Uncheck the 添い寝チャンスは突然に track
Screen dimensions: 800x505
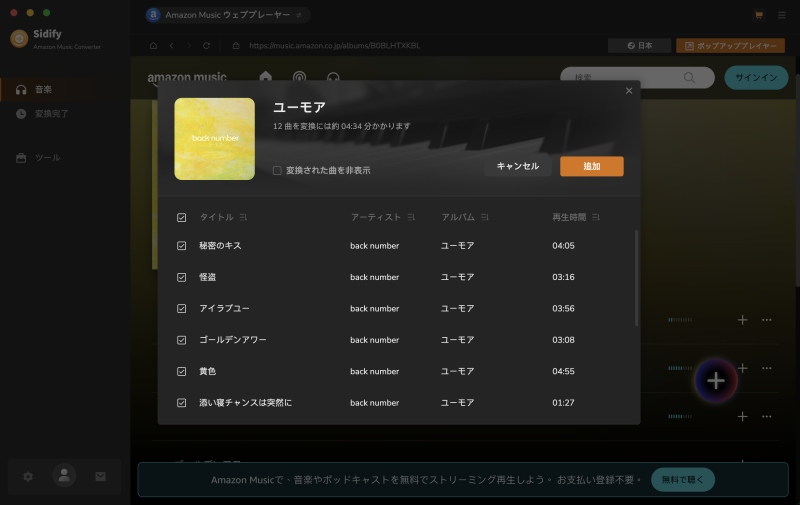pos(182,403)
